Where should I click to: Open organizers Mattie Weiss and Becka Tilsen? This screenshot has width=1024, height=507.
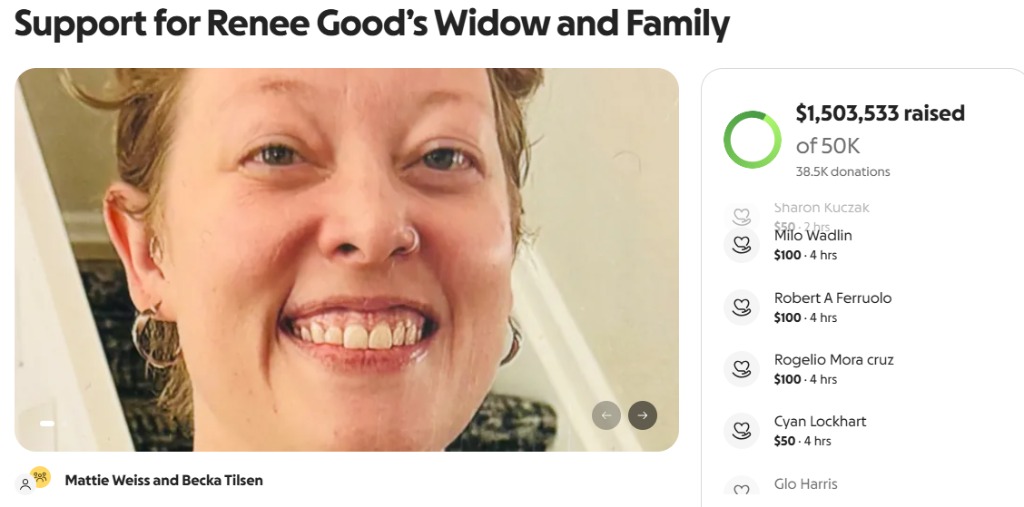(x=164, y=480)
